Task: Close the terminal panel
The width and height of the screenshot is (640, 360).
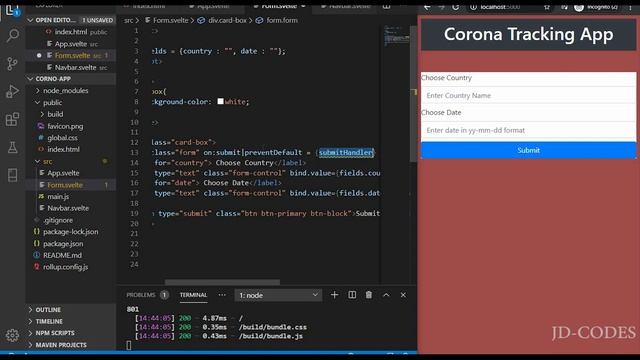Action: point(403,295)
